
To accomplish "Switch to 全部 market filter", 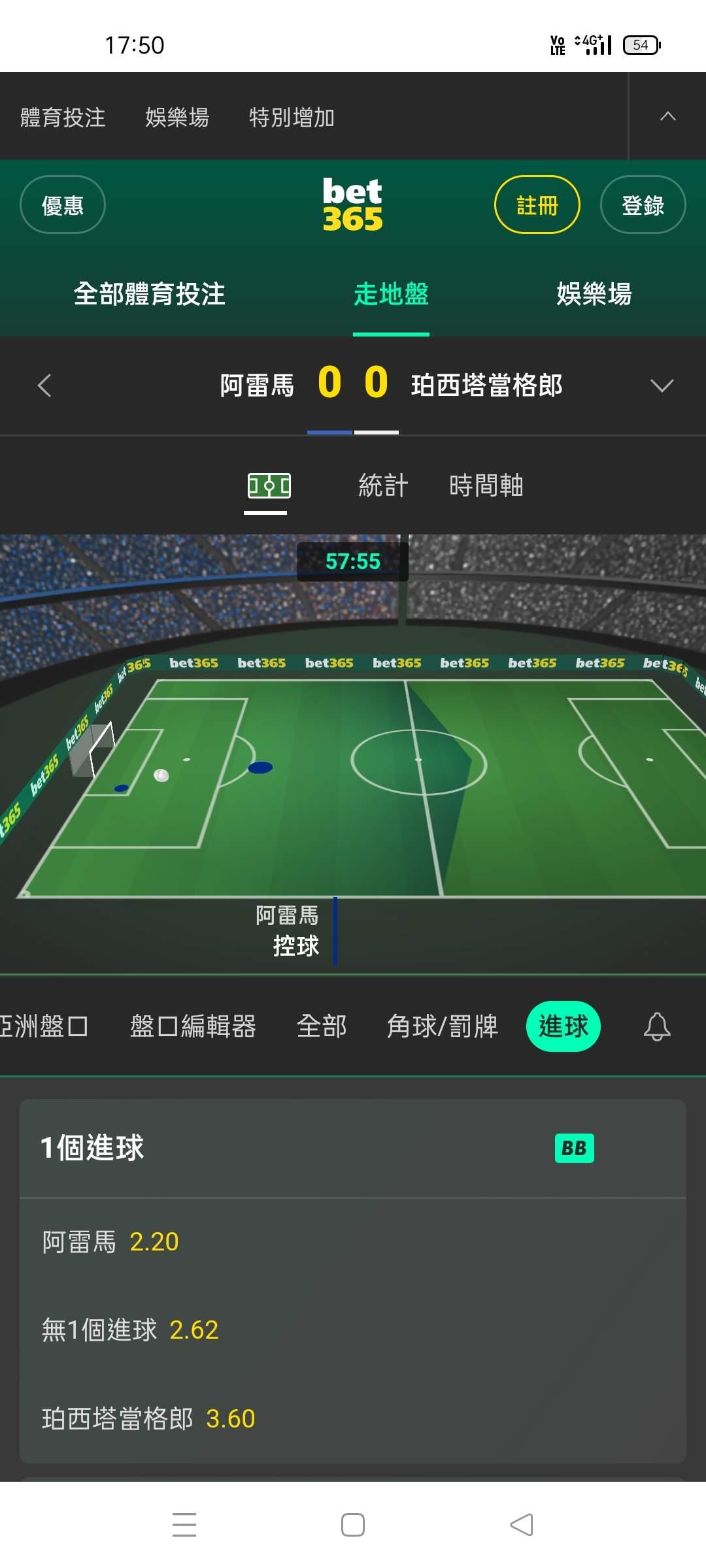I will coord(322,1026).
